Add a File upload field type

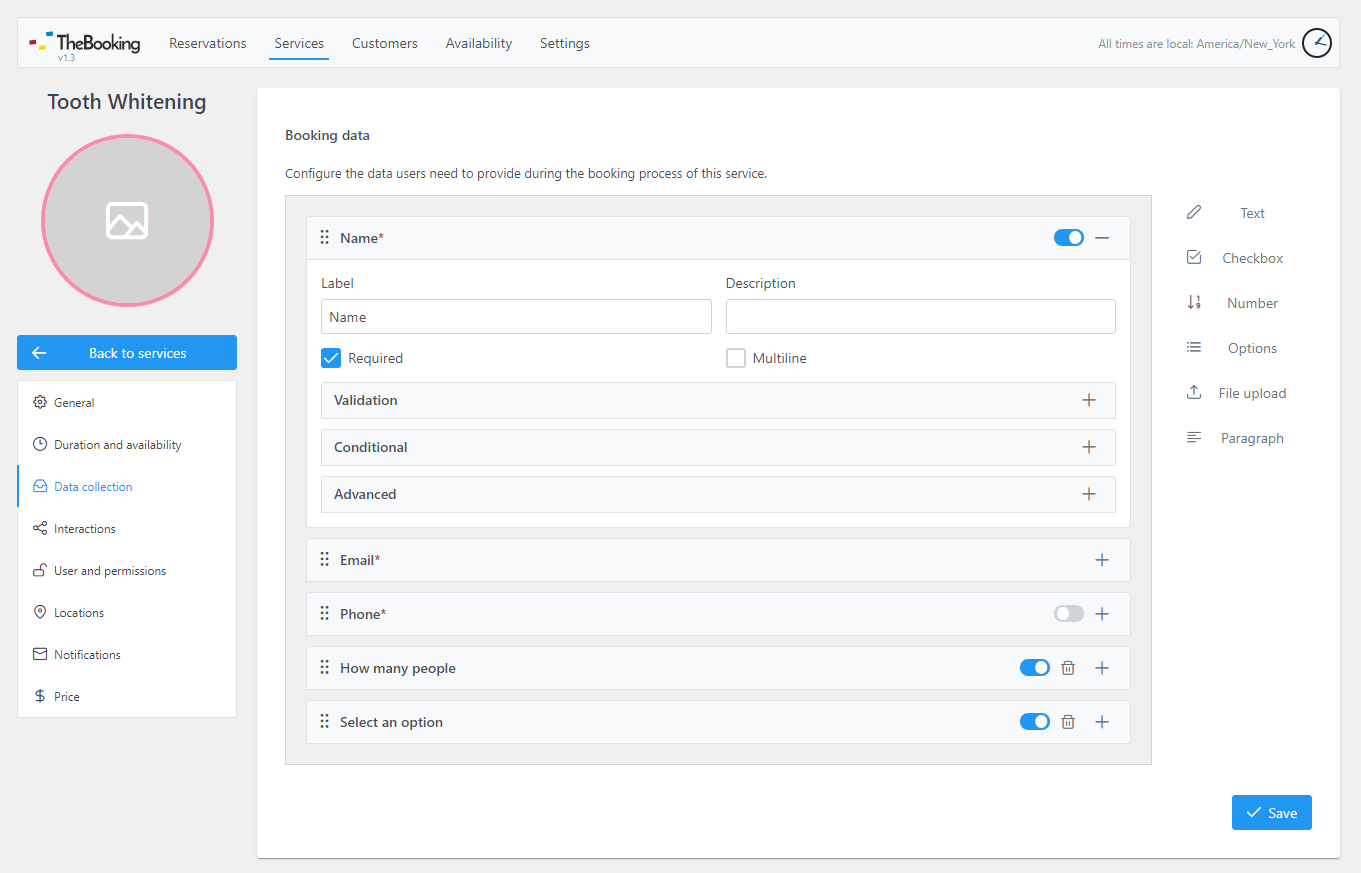click(1236, 393)
